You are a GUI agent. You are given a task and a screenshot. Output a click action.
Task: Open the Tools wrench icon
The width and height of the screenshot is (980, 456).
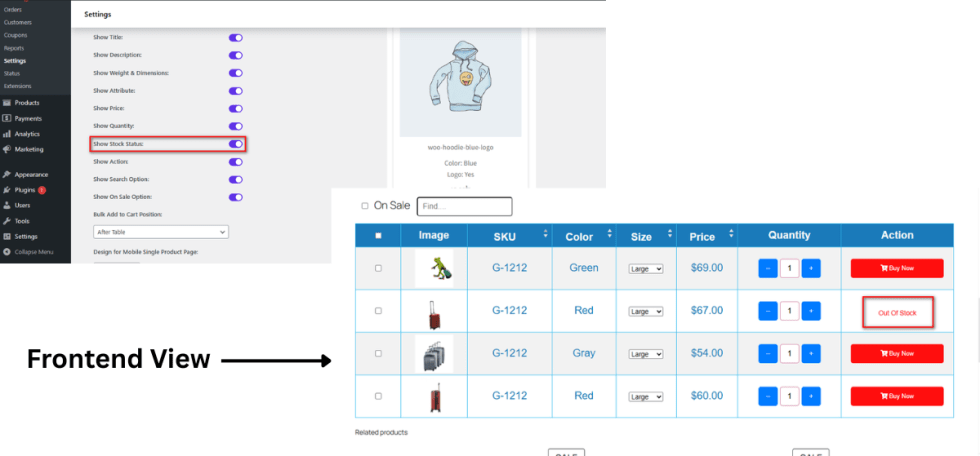click(7, 221)
